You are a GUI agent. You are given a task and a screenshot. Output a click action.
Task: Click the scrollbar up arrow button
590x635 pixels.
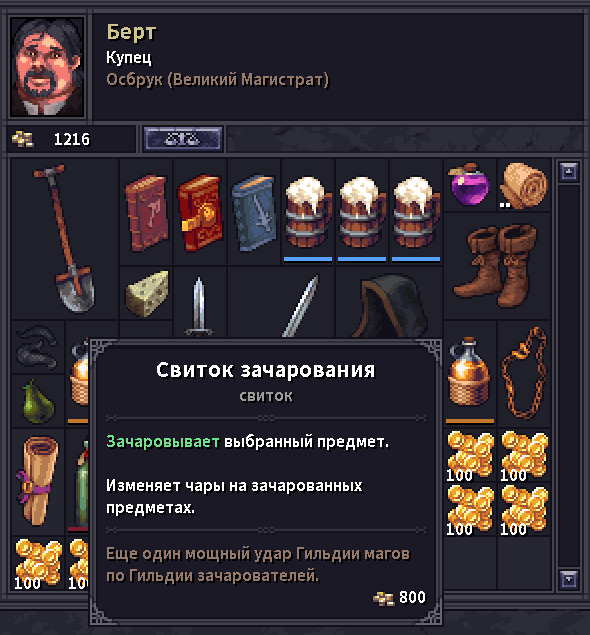pyautogui.click(x=569, y=171)
